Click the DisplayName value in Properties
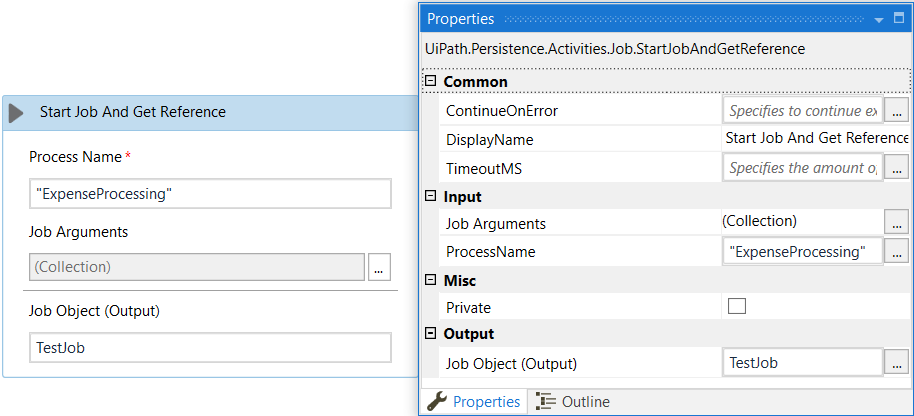Screen dimensions: 914x416 pyautogui.click(x=816, y=139)
